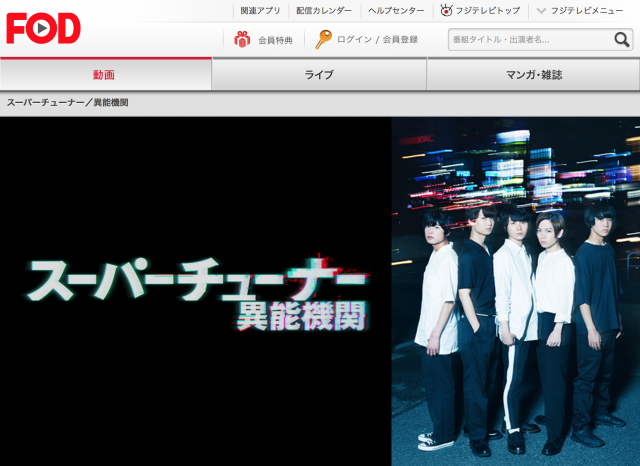This screenshot has width=640, height=466.
Task: Click ログイン / 会員登録
Action: pyautogui.click(x=378, y=40)
